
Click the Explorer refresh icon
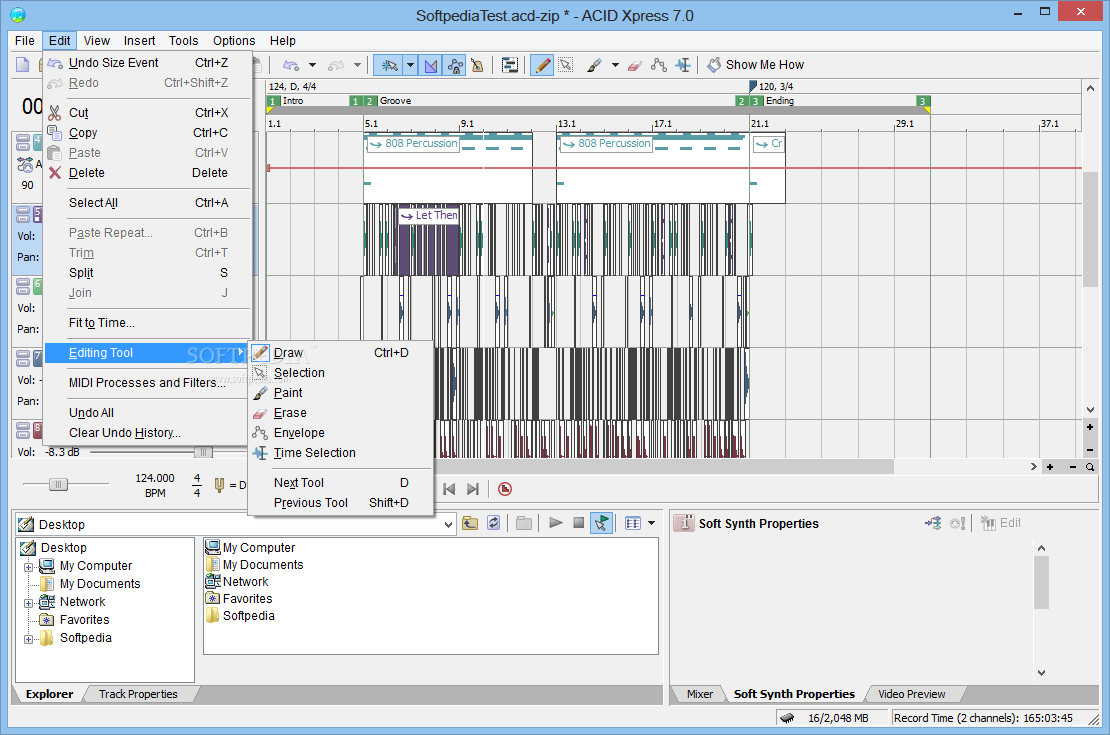click(493, 523)
